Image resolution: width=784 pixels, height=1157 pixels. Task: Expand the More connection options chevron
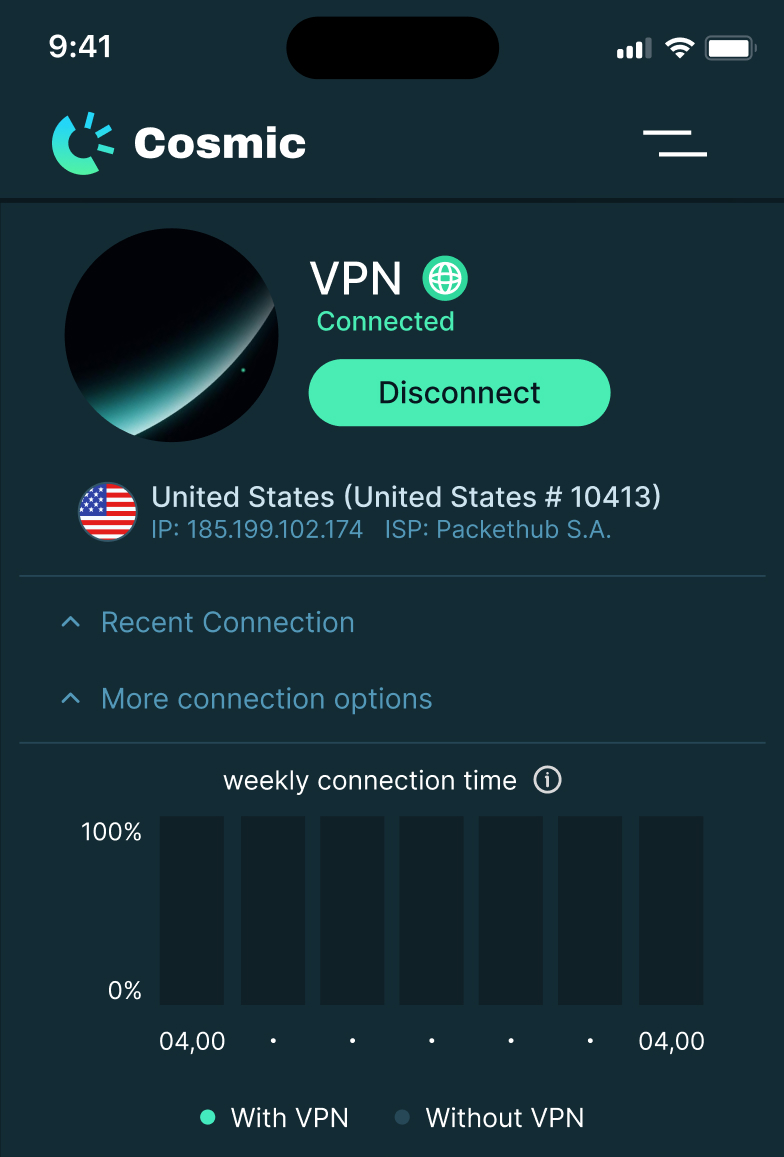(x=70, y=699)
